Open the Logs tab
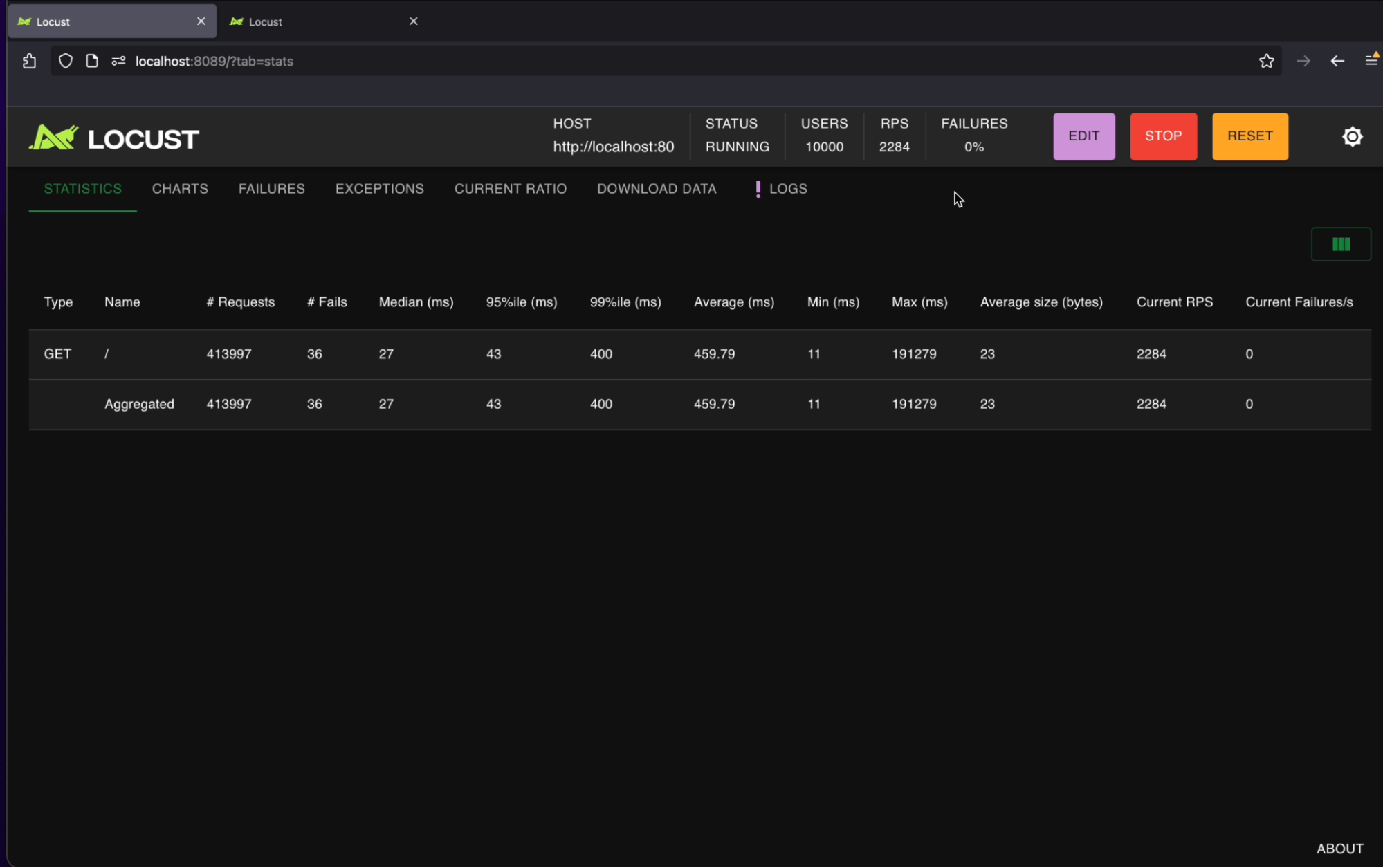The width and height of the screenshot is (1383, 868). [780, 189]
